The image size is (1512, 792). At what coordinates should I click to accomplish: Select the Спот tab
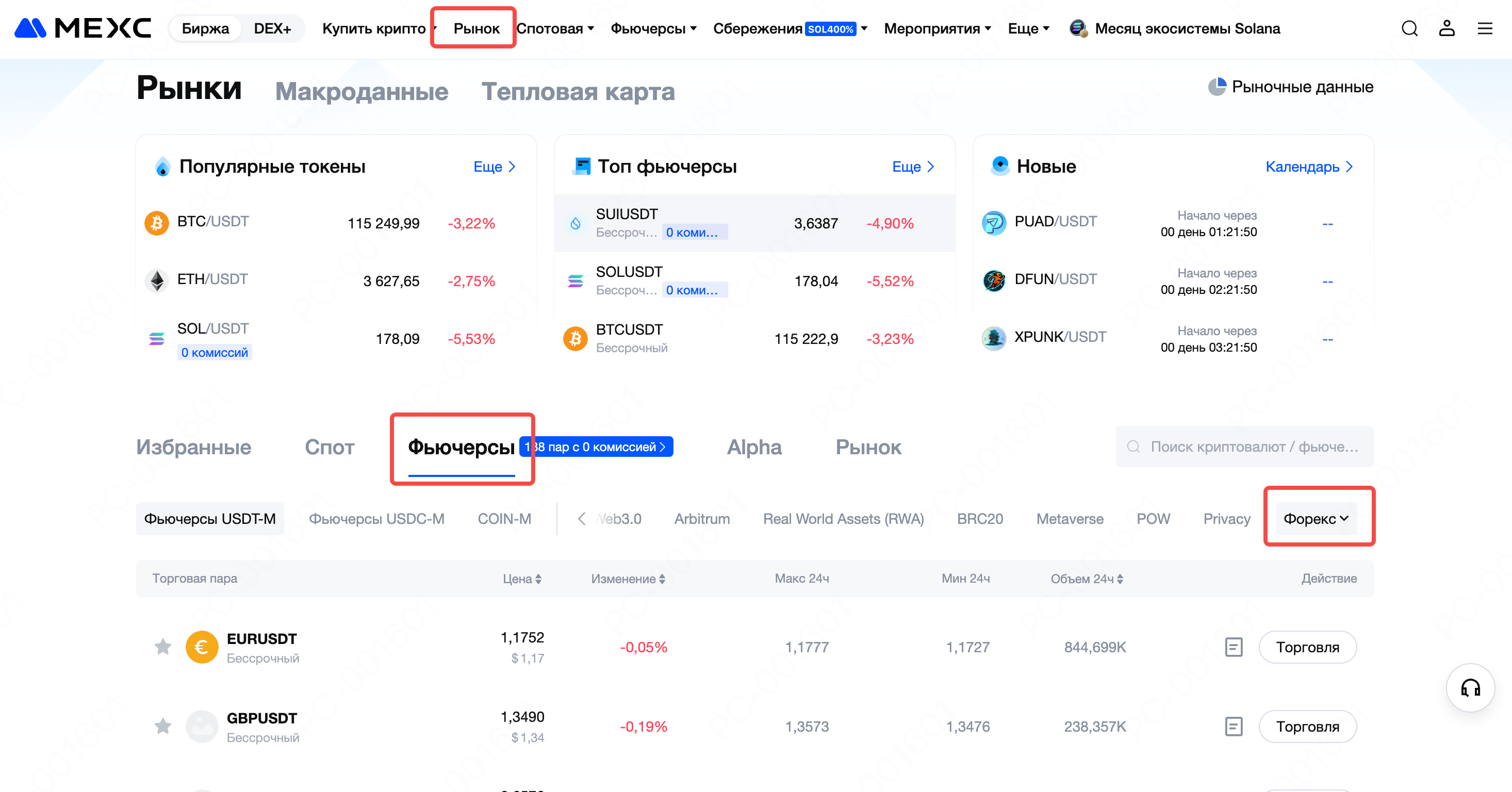pos(330,447)
